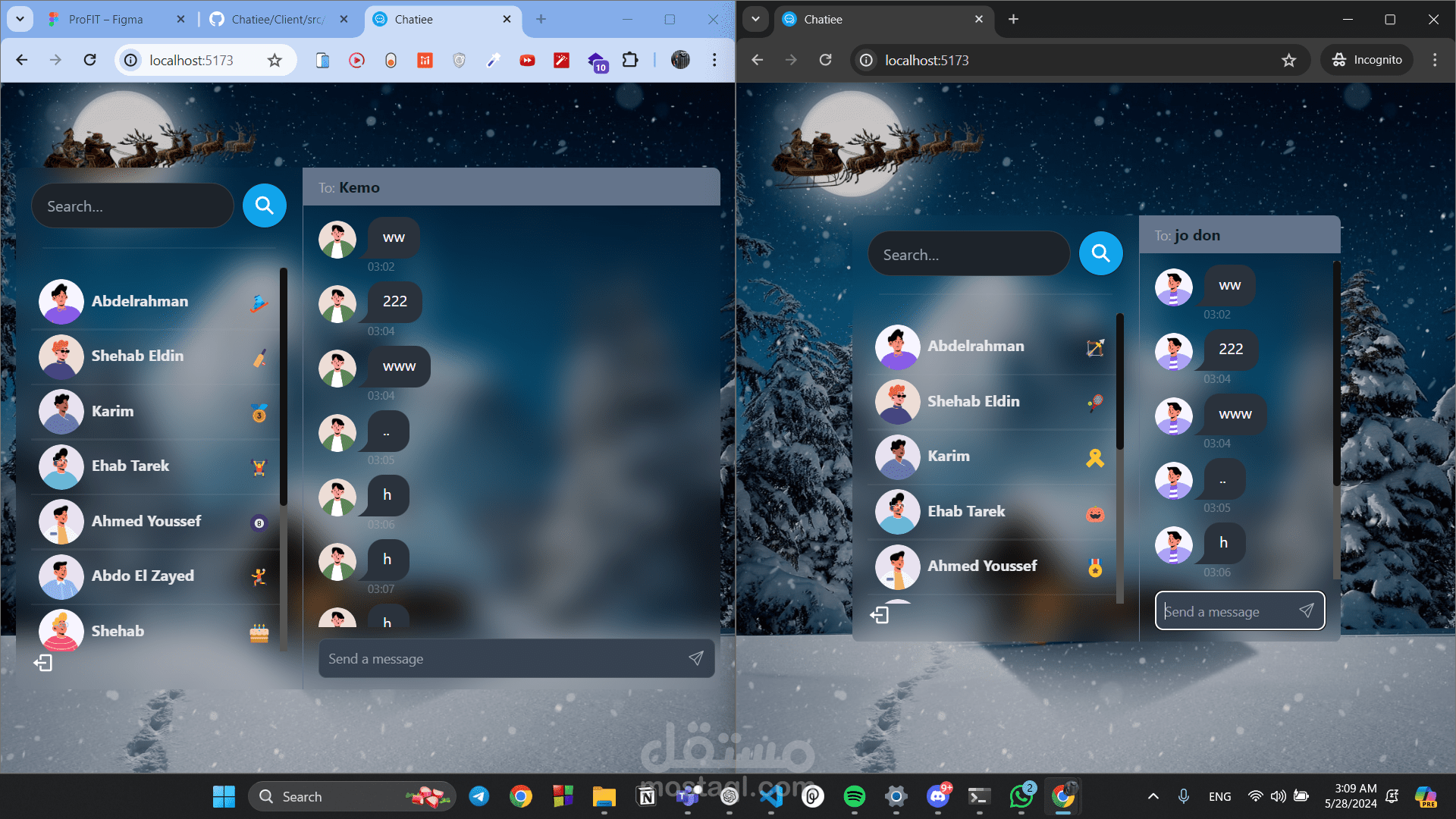The image size is (1456, 819).
Task: Open the tab search dropdown in left browser
Action: click(x=20, y=19)
